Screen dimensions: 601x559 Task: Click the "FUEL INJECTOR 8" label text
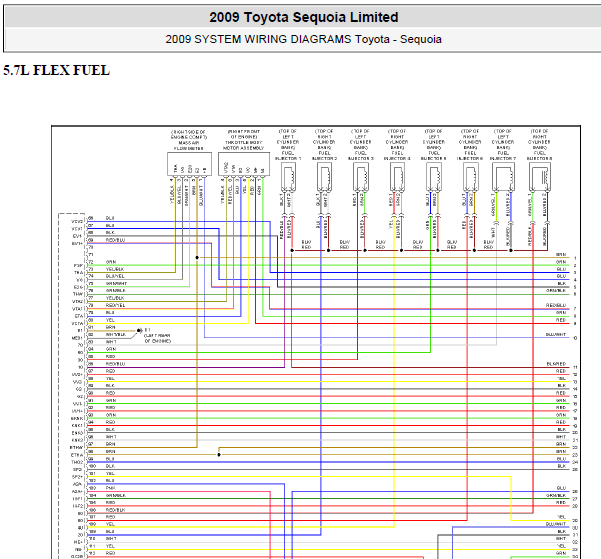point(540,156)
